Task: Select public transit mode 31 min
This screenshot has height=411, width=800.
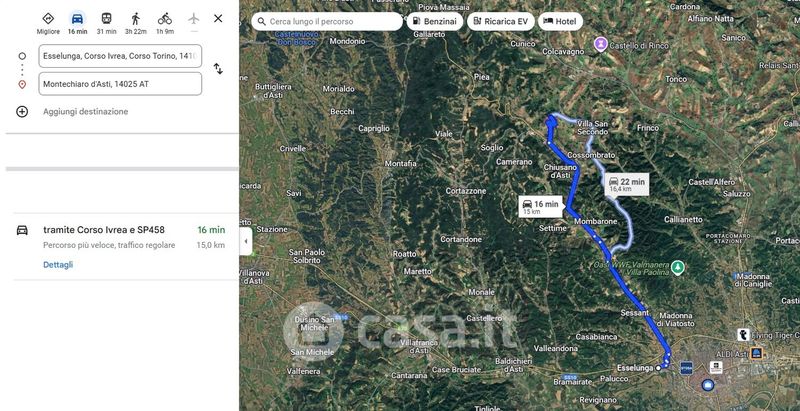Action: pyautogui.click(x=107, y=19)
